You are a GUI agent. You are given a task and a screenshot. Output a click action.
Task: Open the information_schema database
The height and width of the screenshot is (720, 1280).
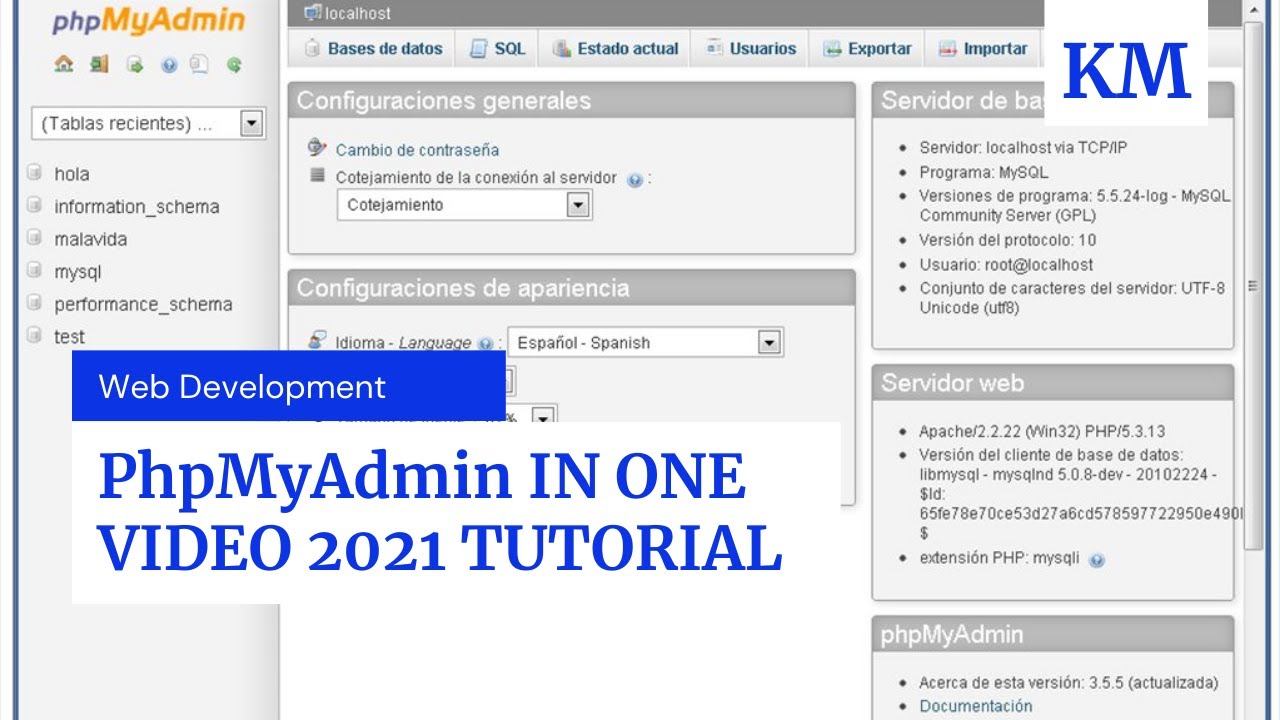[x=136, y=207]
